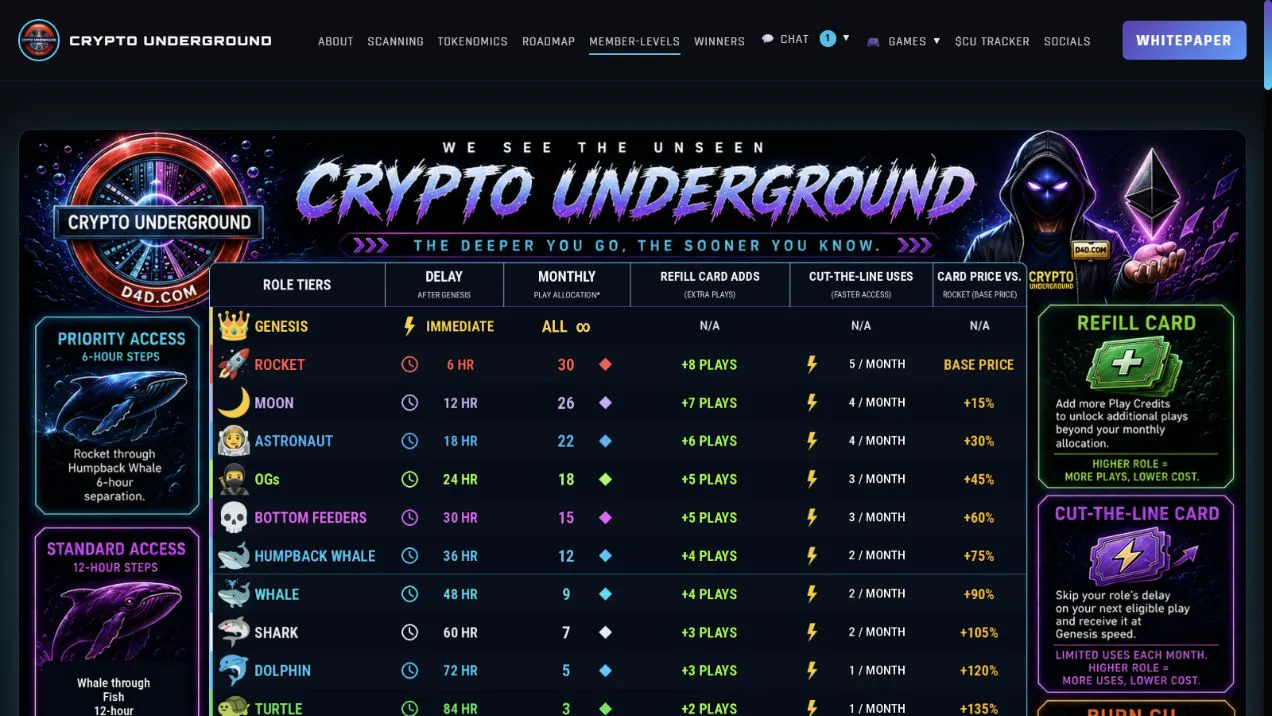The height and width of the screenshot is (716, 1272).
Task: Click the ALL ∞ allocation value
Action: (566, 326)
